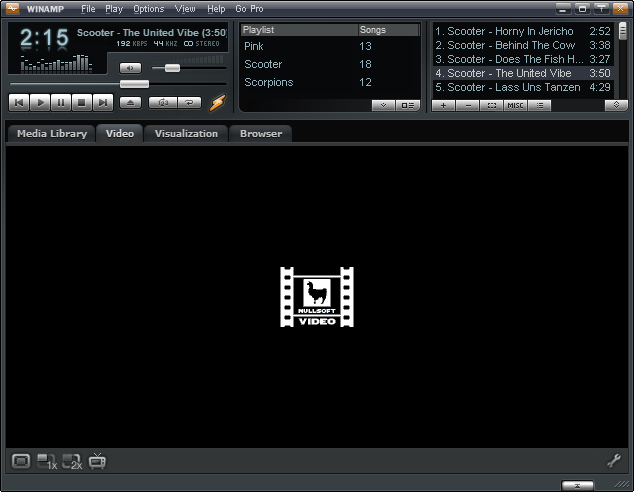Viewport: 634px width, 492px height.
Task: Sort by the Songs column header
Action: click(388, 30)
